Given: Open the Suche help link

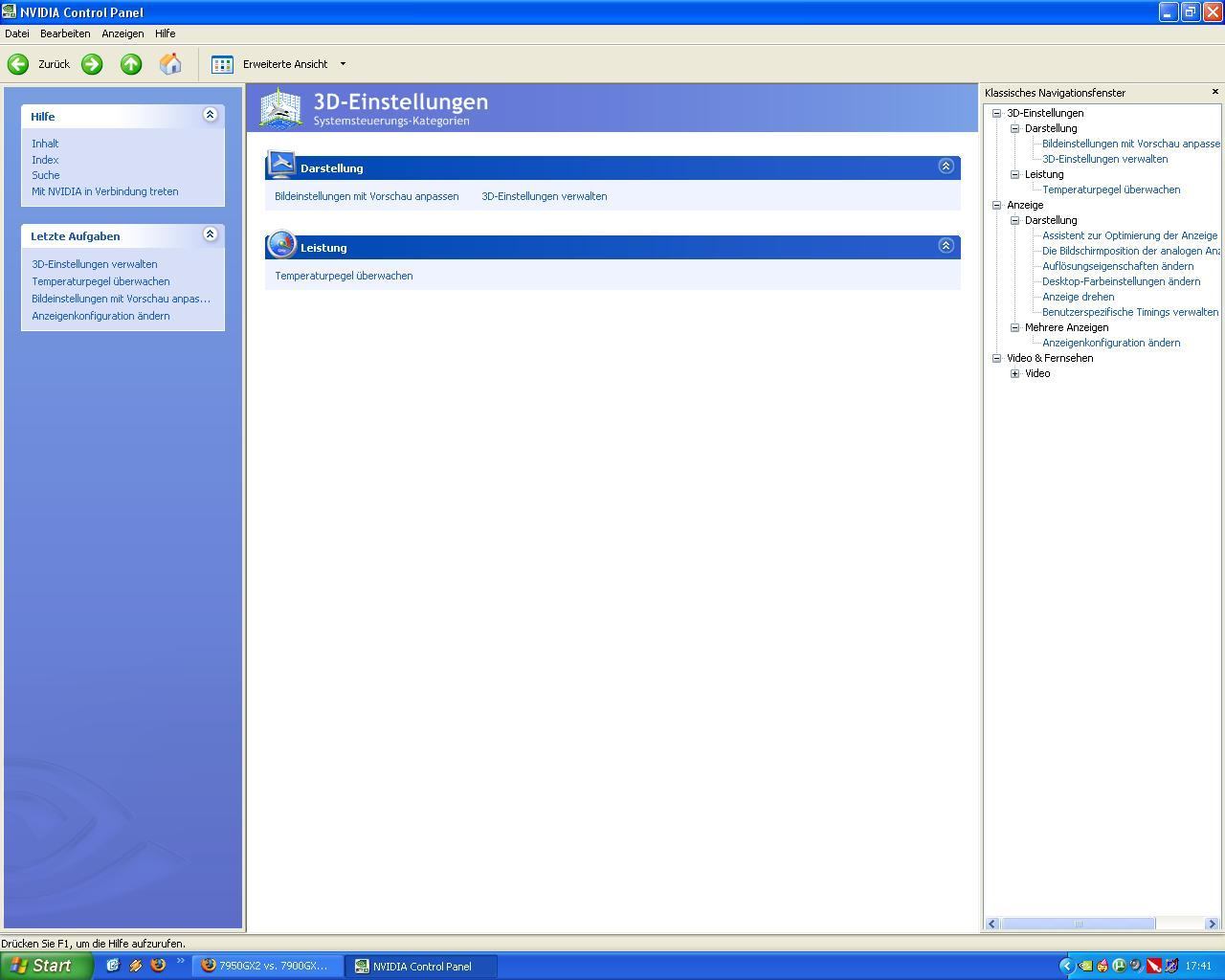Looking at the screenshot, I should (46, 175).
